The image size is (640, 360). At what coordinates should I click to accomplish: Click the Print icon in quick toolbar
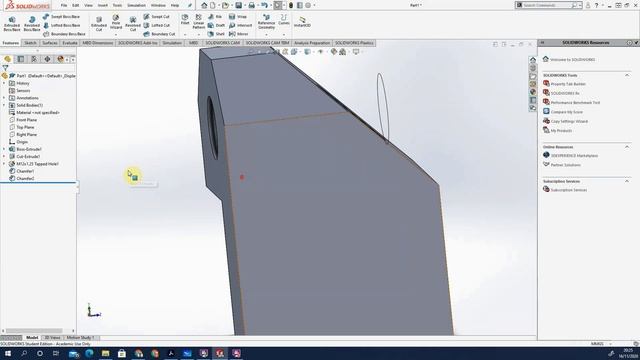[x=252, y=5]
